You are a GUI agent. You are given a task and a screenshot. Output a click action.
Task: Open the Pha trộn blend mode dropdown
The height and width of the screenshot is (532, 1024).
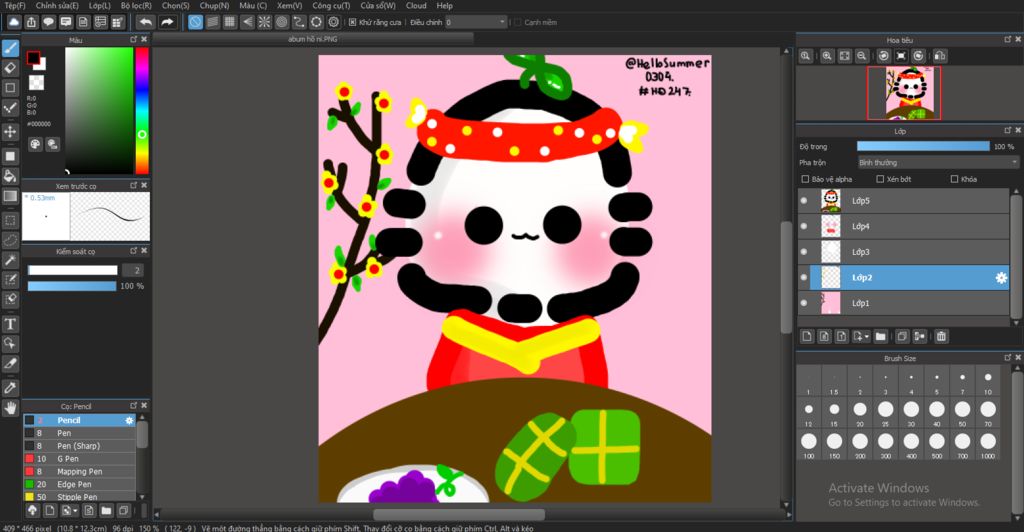938,163
